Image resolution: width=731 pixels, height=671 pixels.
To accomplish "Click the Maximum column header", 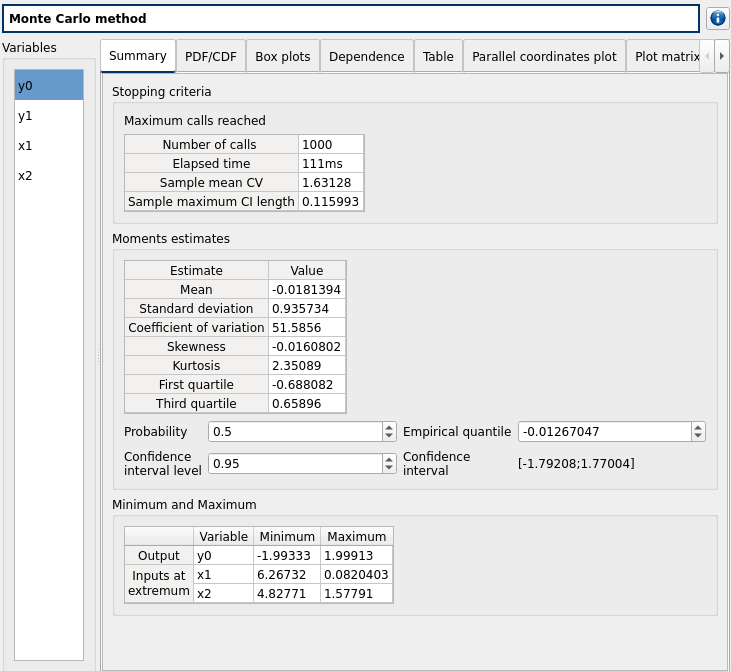I will tap(357, 537).
